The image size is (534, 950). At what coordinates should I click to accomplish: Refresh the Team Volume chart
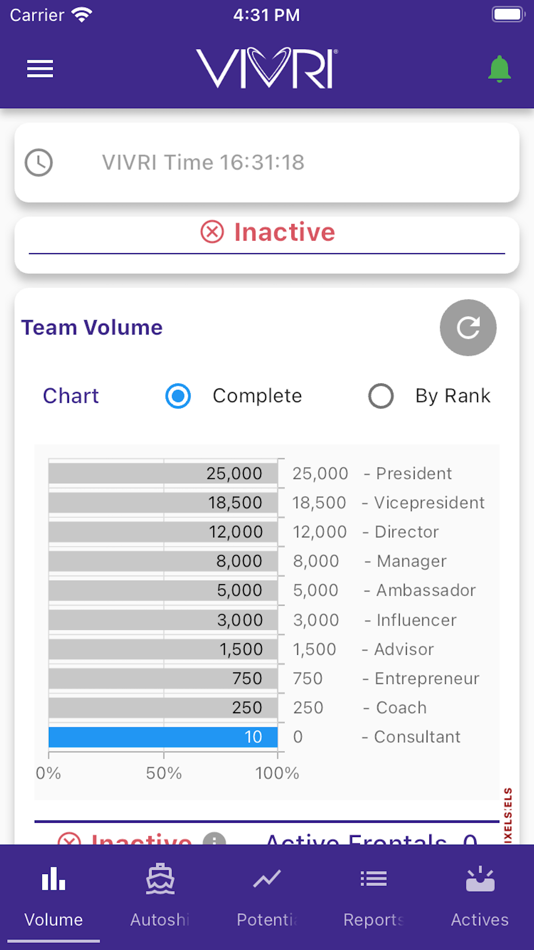[x=468, y=327]
